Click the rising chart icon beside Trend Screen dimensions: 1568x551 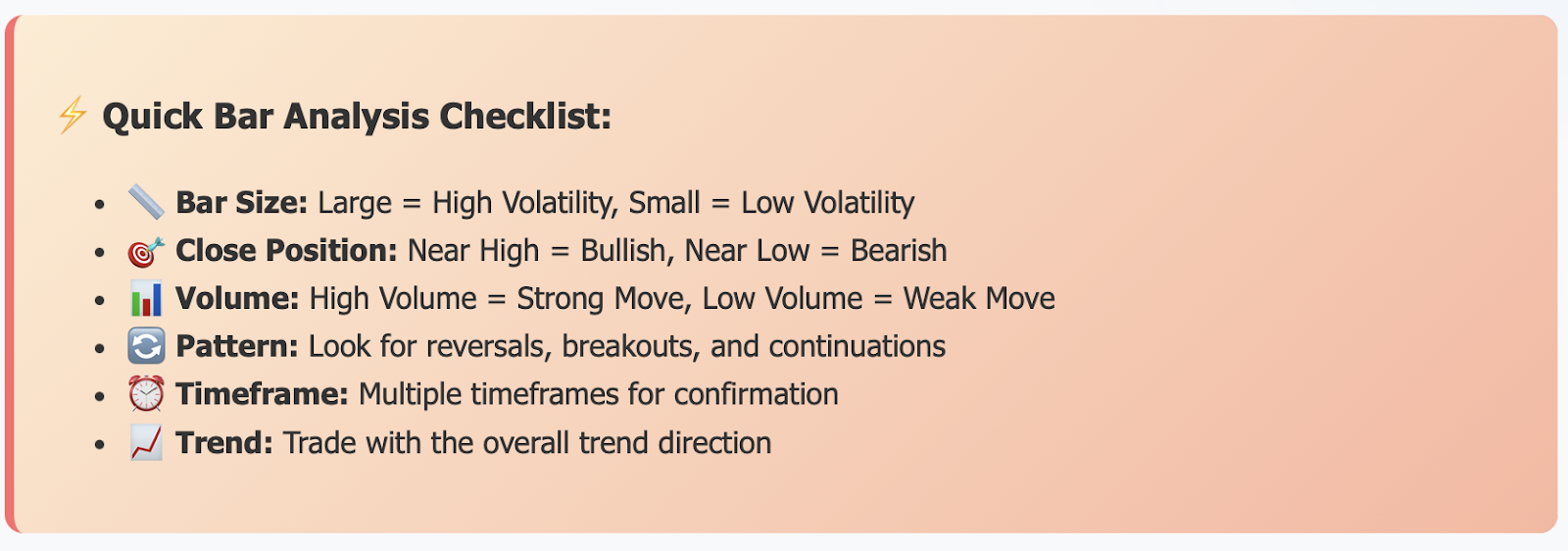point(146,443)
